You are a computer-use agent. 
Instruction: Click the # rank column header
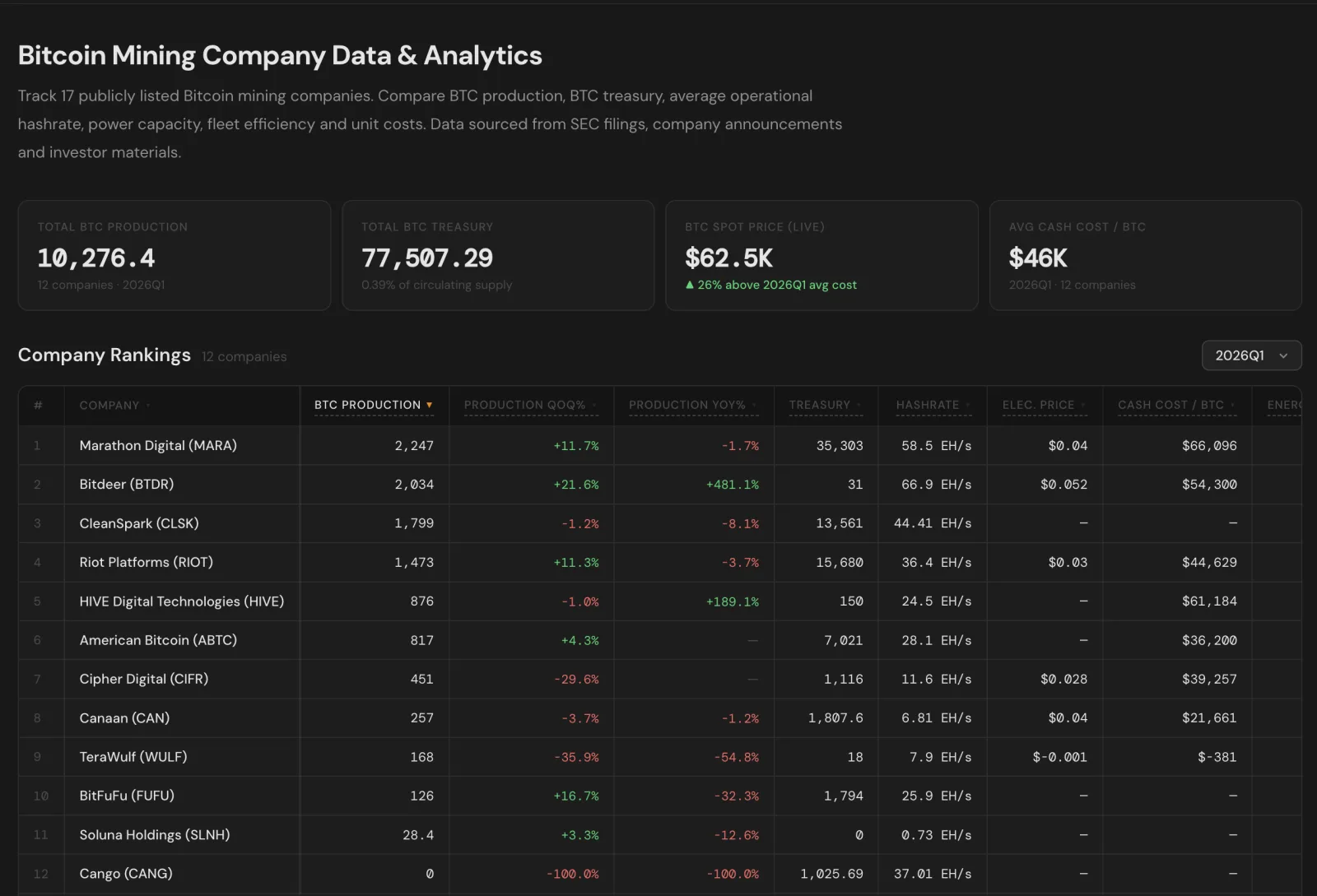click(38, 406)
